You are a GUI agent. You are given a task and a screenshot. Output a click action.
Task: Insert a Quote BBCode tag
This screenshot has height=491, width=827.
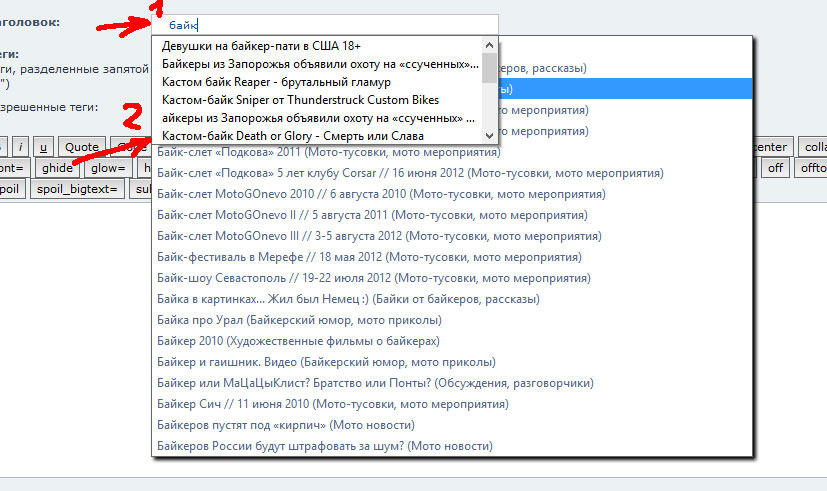click(x=82, y=147)
